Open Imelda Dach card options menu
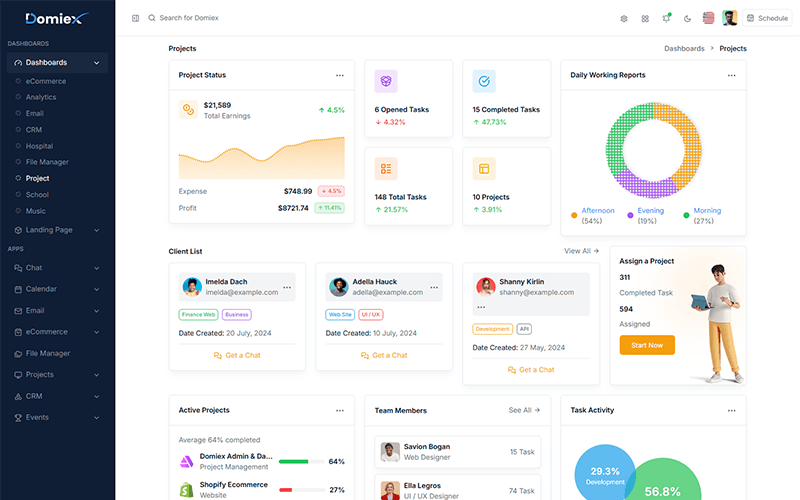Image resolution: width=800 pixels, height=500 pixels. [287, 287]
